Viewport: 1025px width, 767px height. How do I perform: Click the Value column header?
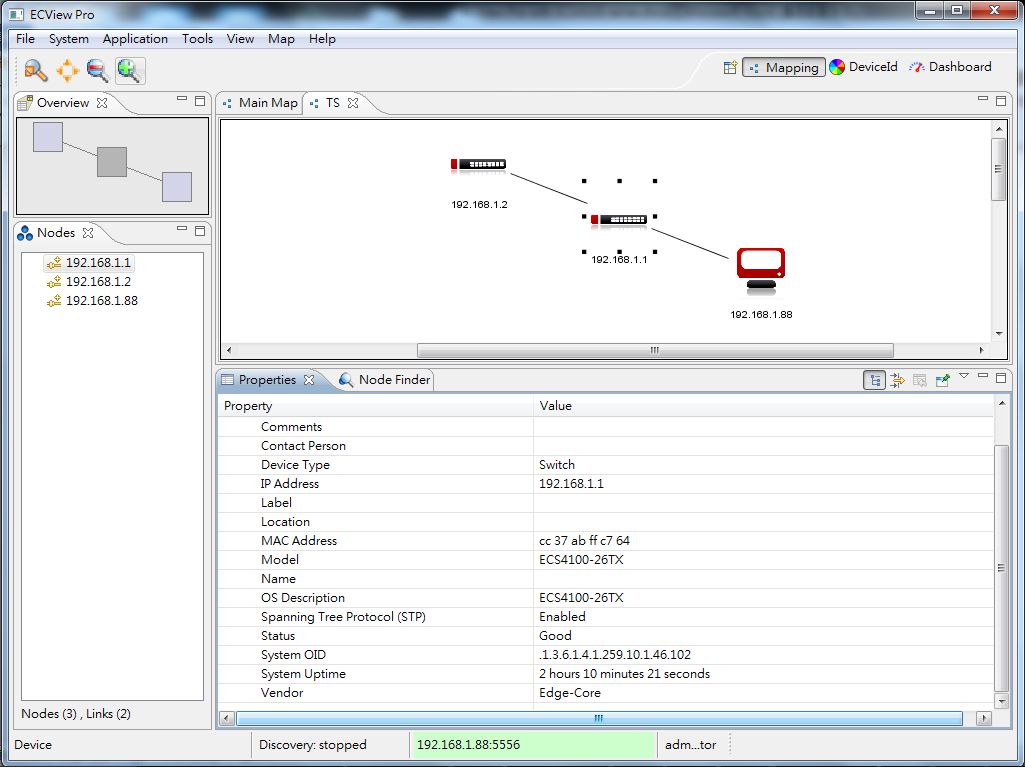click(x=764, y=406)
